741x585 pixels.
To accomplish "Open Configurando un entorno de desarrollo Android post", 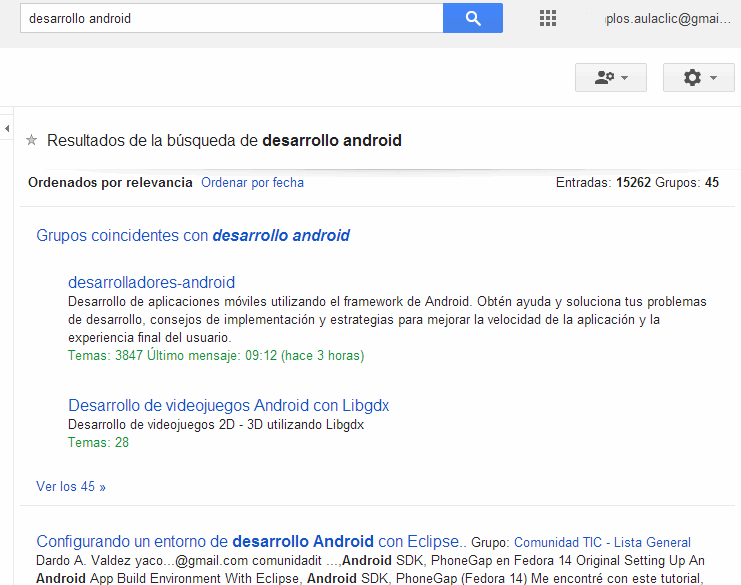I will tap(251, 542).
